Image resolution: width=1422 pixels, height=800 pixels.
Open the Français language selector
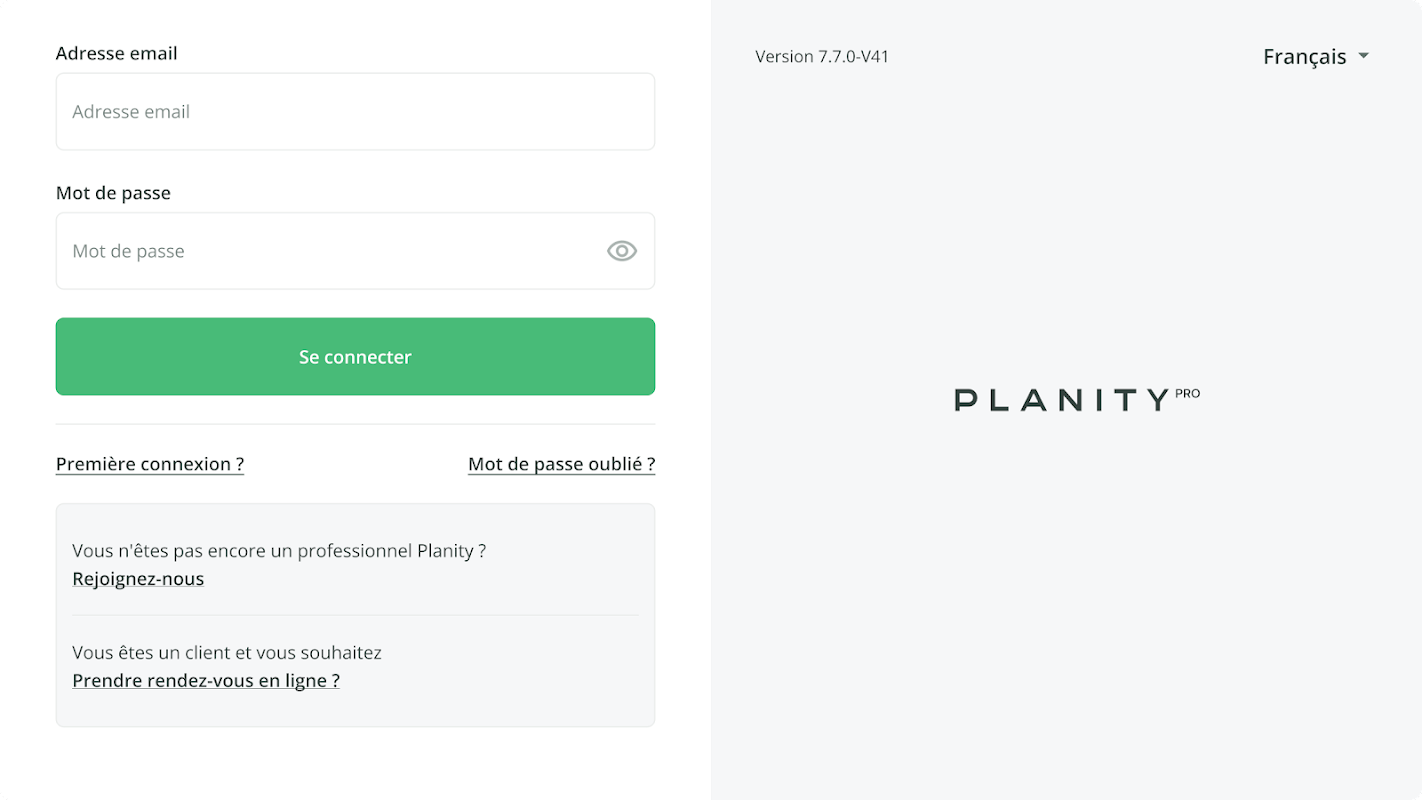(1304, 57)
